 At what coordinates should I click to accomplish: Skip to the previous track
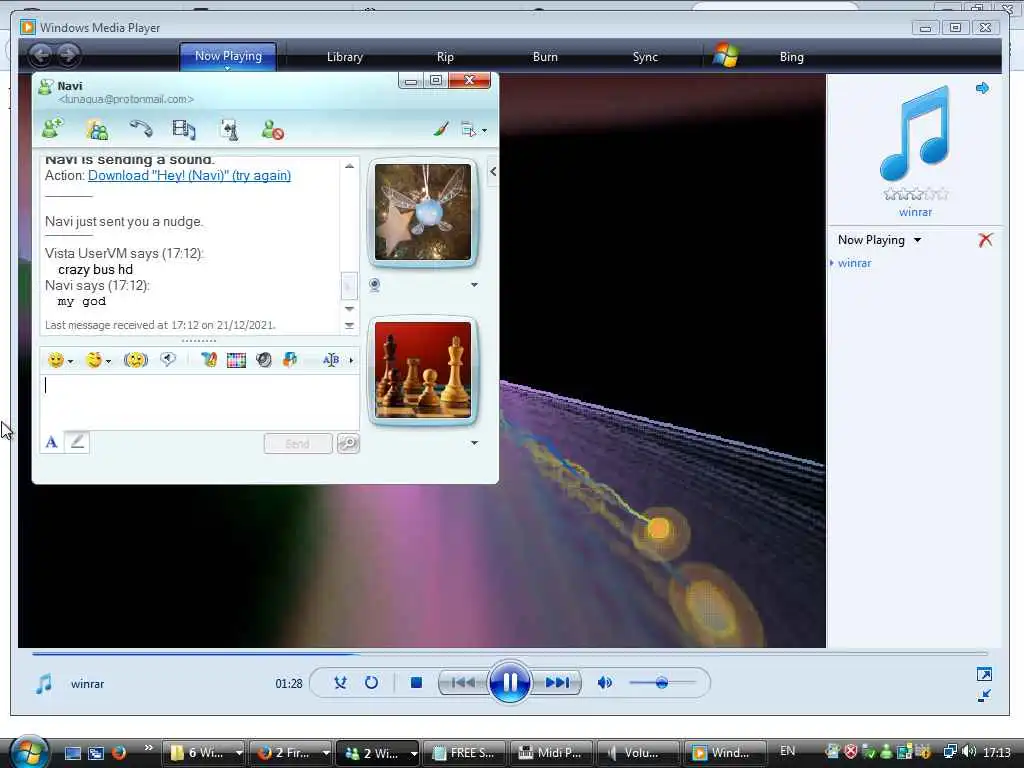click(463, 682)
